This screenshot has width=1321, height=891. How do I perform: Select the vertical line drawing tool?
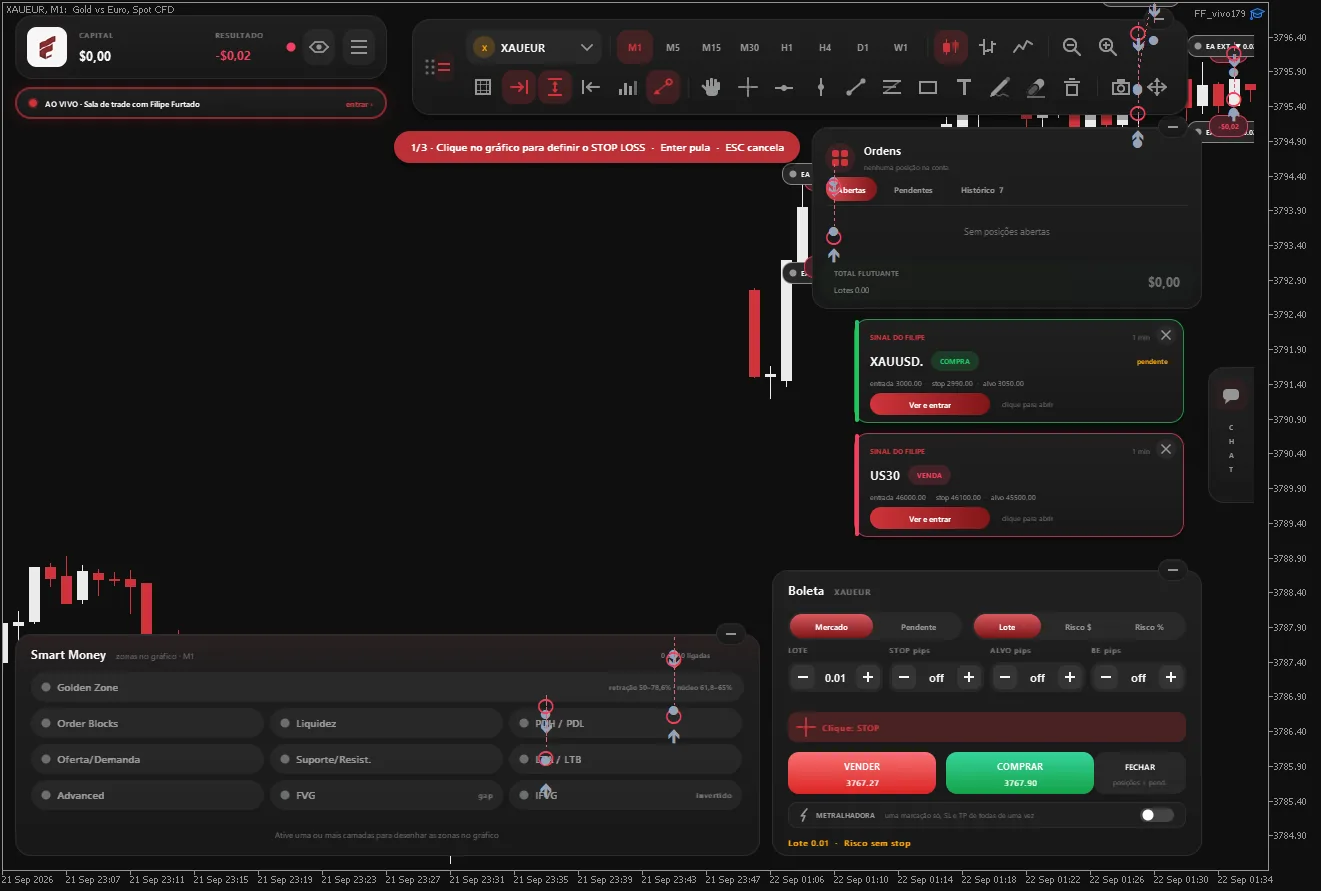point(820,87)
